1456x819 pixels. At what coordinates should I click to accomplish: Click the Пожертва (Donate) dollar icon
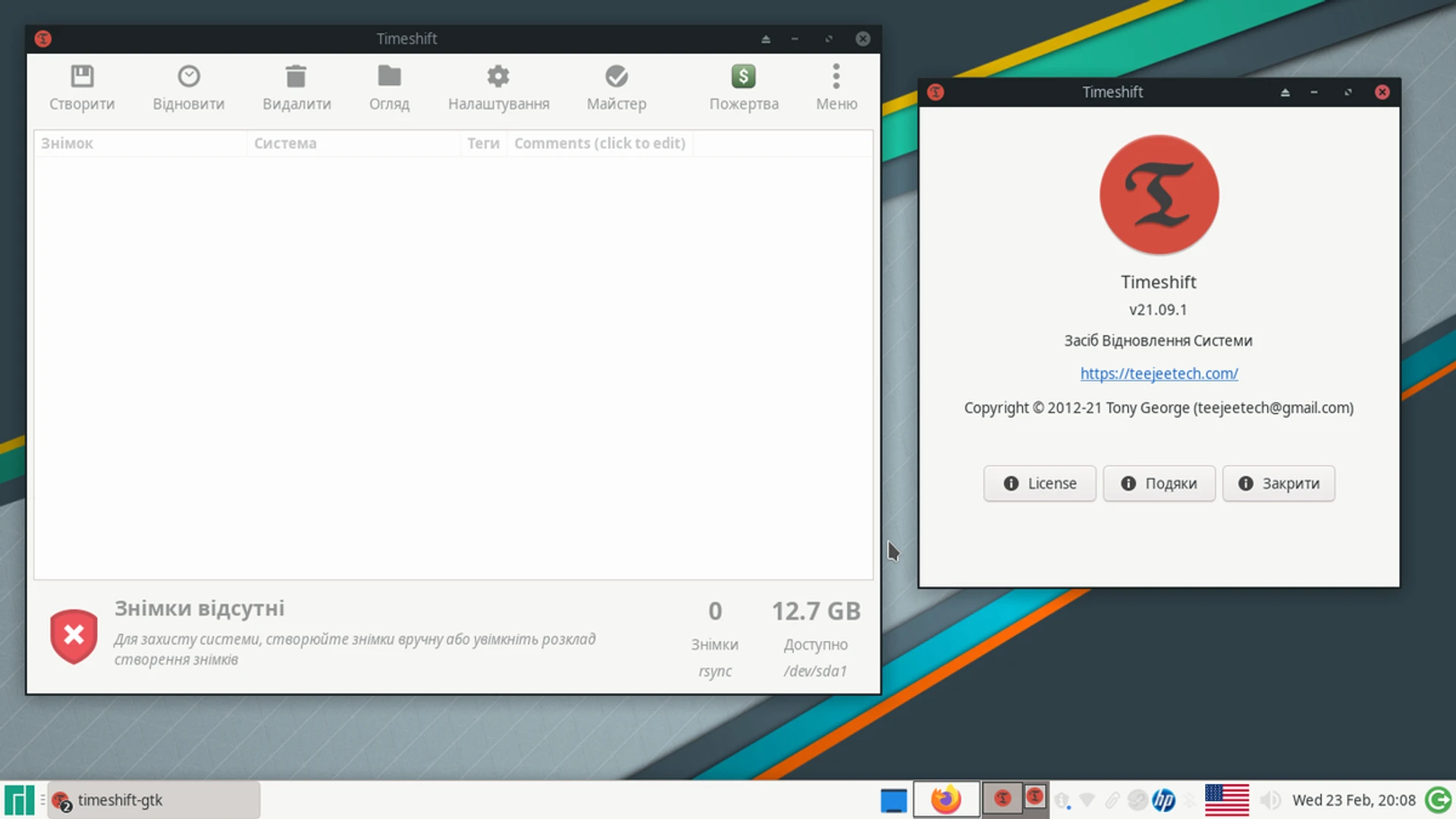click(743, 77)
